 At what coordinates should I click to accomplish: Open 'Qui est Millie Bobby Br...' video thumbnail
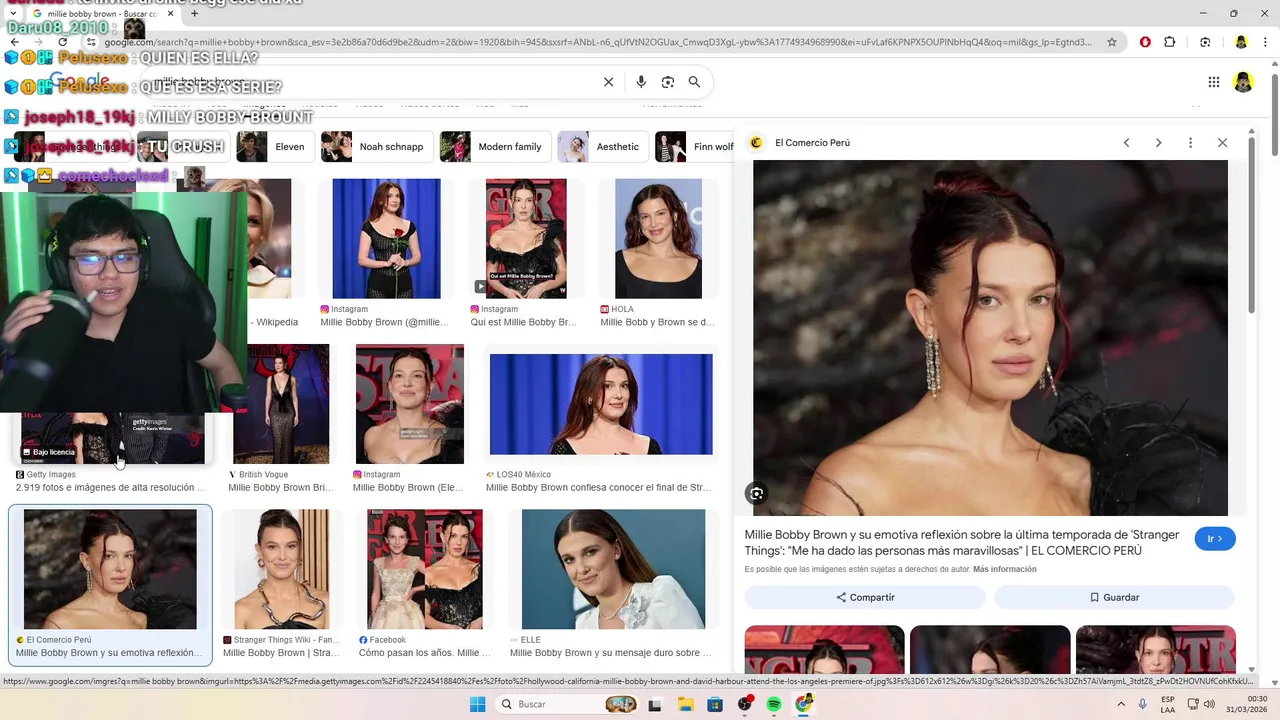[x=526, y=238]
